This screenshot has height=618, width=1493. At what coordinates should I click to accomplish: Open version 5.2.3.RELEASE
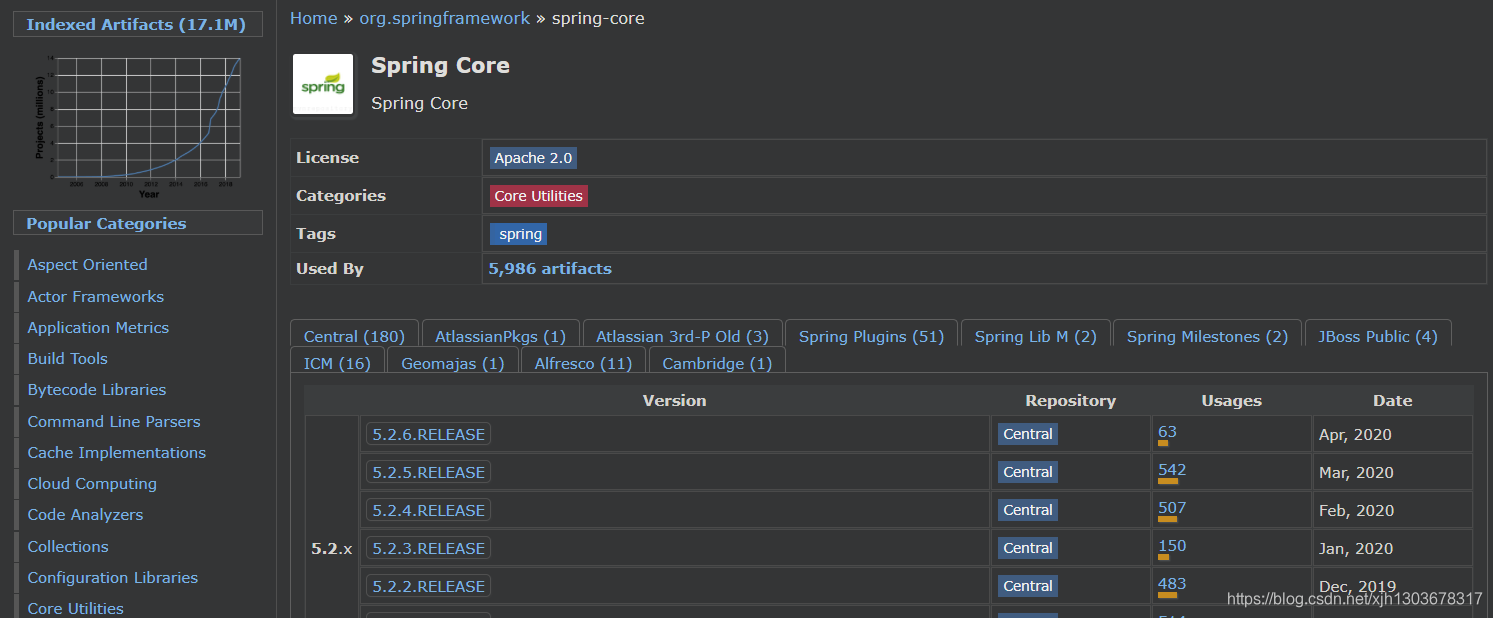[428, 548]
